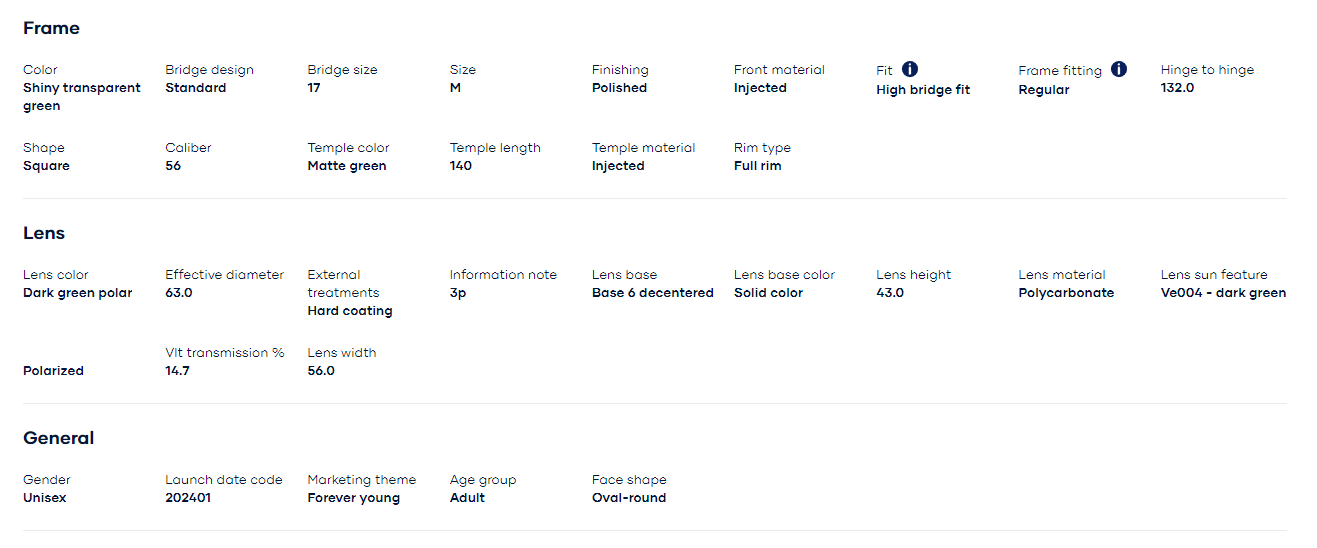Click the Vlt transmission 14.7 value
This screenshot has height=548, width=1317.
point(177,371)
